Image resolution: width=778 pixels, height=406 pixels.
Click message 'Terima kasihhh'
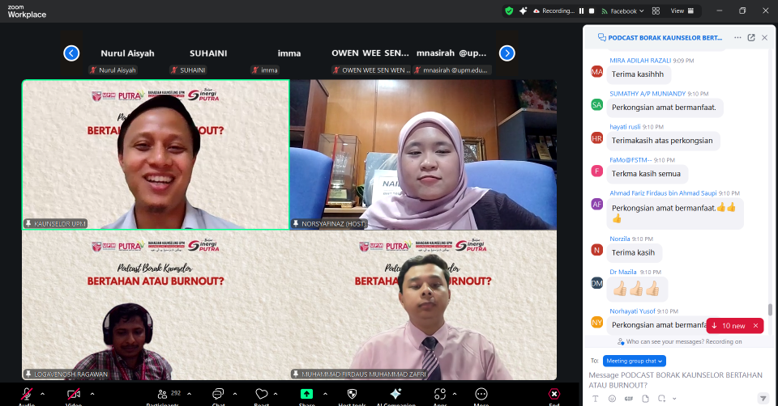(x=638, y=74)
